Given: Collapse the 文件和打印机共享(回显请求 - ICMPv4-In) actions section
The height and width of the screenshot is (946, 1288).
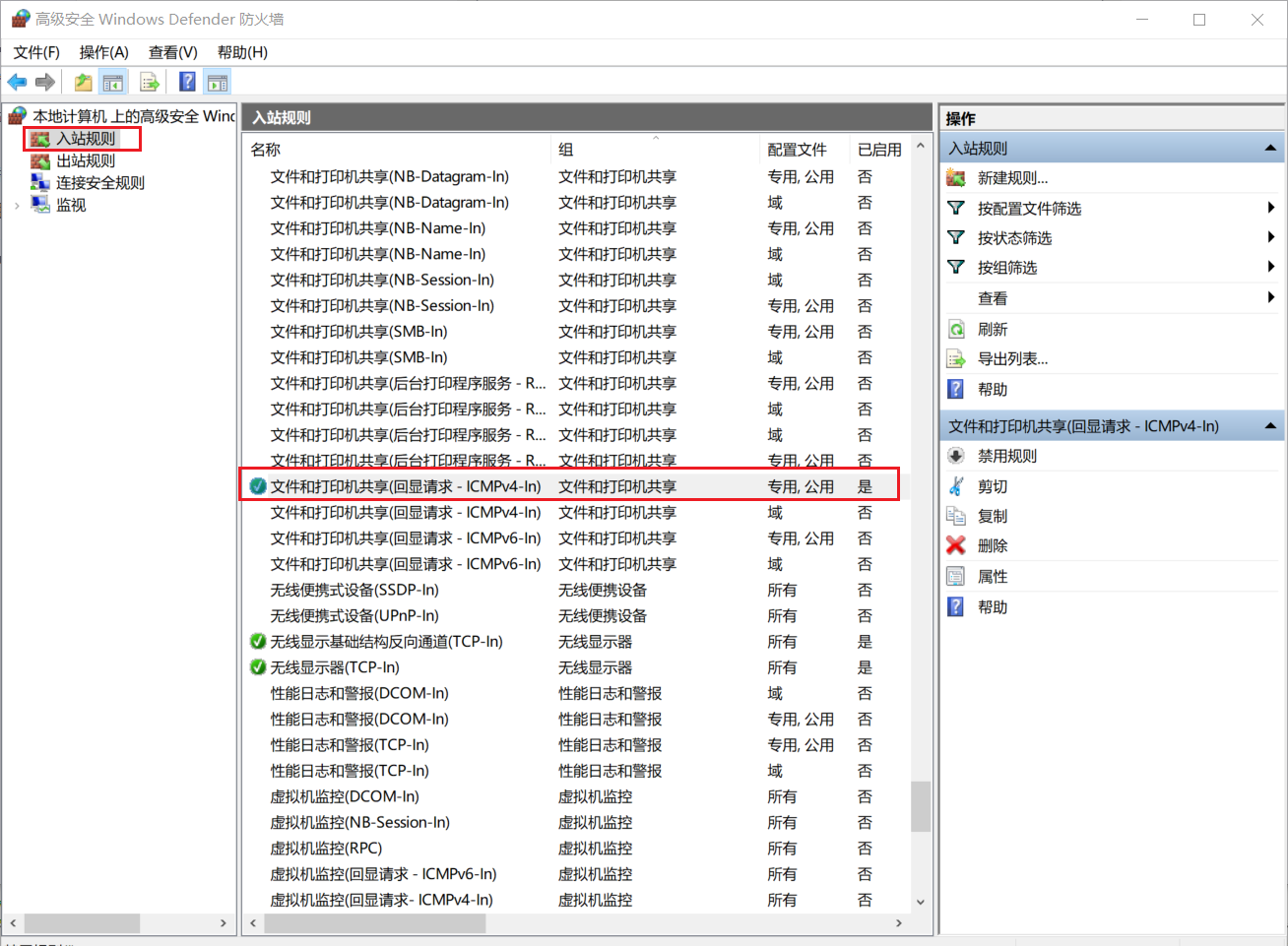Looking at the screenshot, I should [x=1270, y=426].
